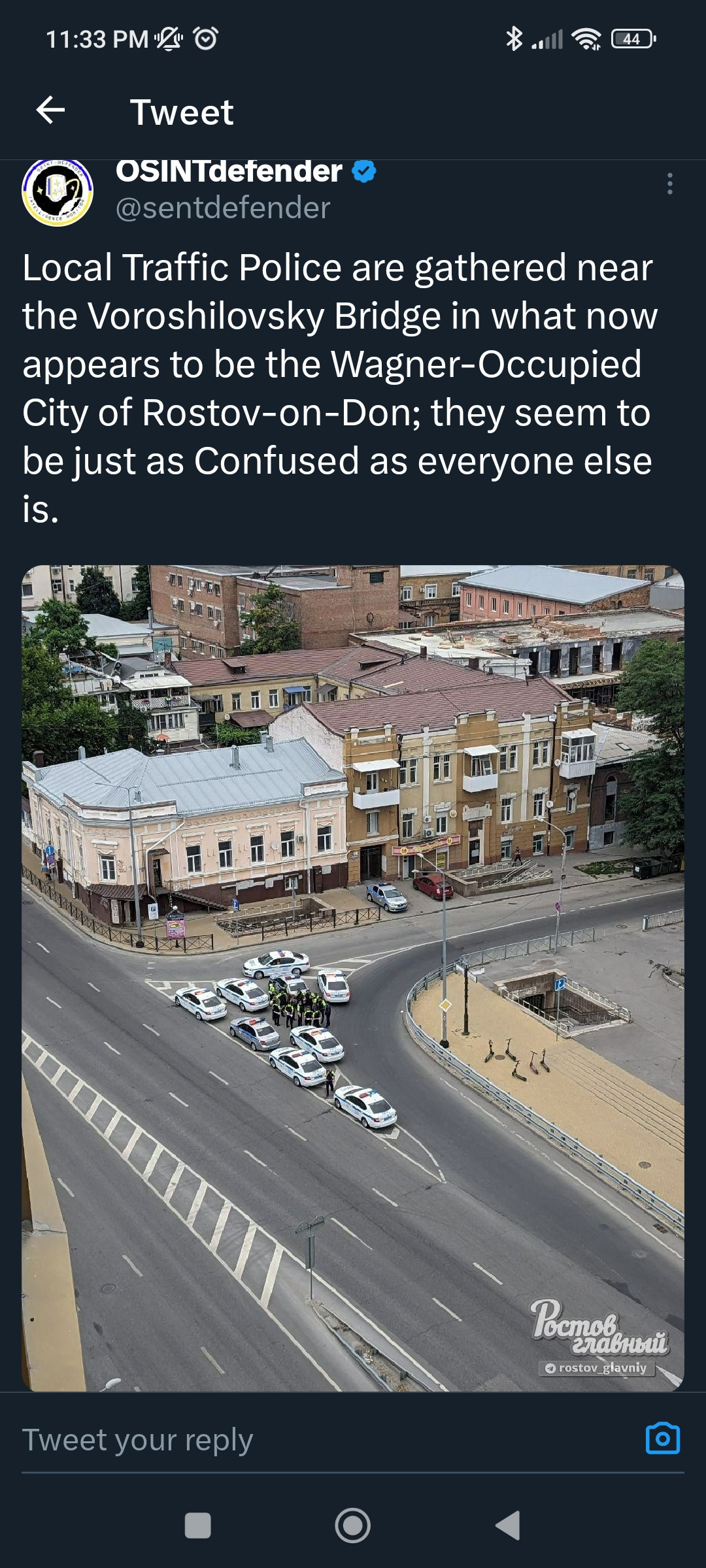The height and width of the screenshot is (1568, 706).
Task: Tap the alarm clock status icon
Action: click(x=206, y=39)
